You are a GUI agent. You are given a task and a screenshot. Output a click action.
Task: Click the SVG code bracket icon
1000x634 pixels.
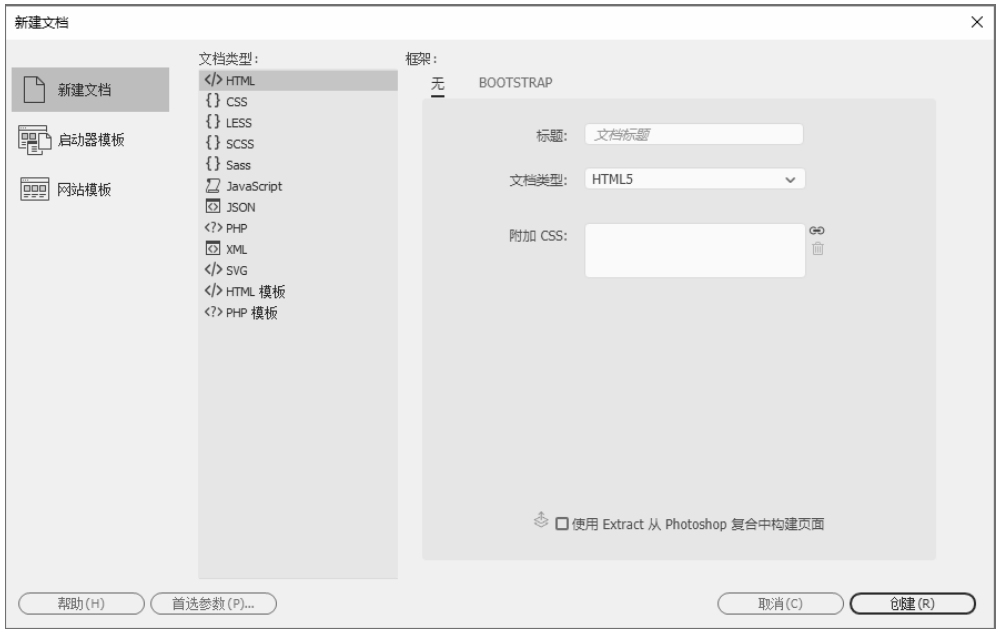[x=213, y=270]
